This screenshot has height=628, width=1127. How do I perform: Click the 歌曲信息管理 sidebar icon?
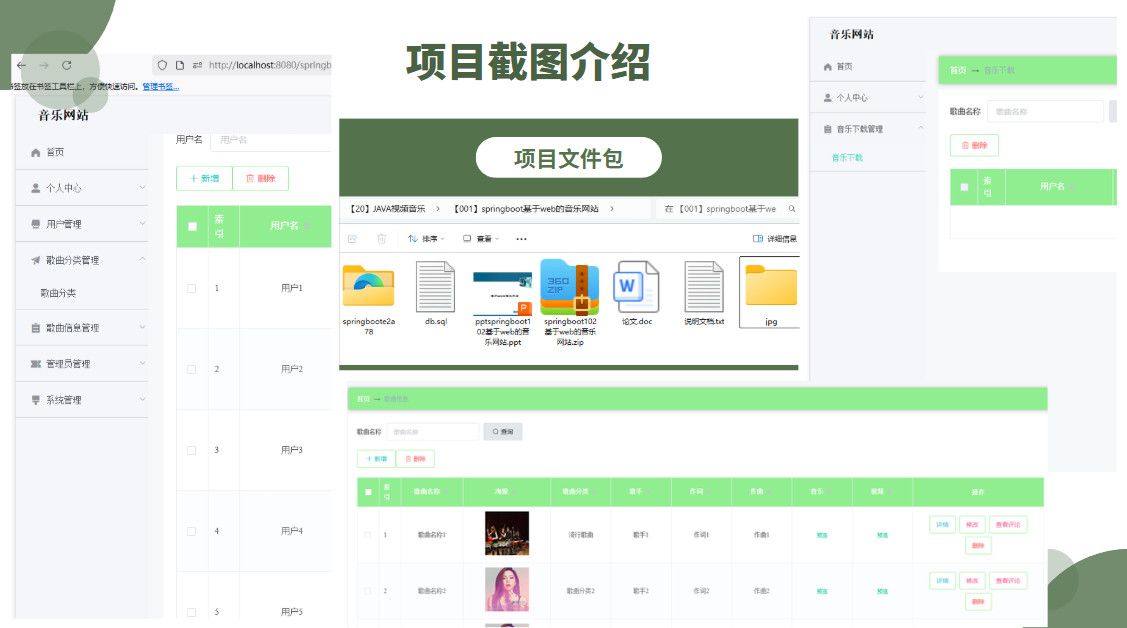click(35, 328)
